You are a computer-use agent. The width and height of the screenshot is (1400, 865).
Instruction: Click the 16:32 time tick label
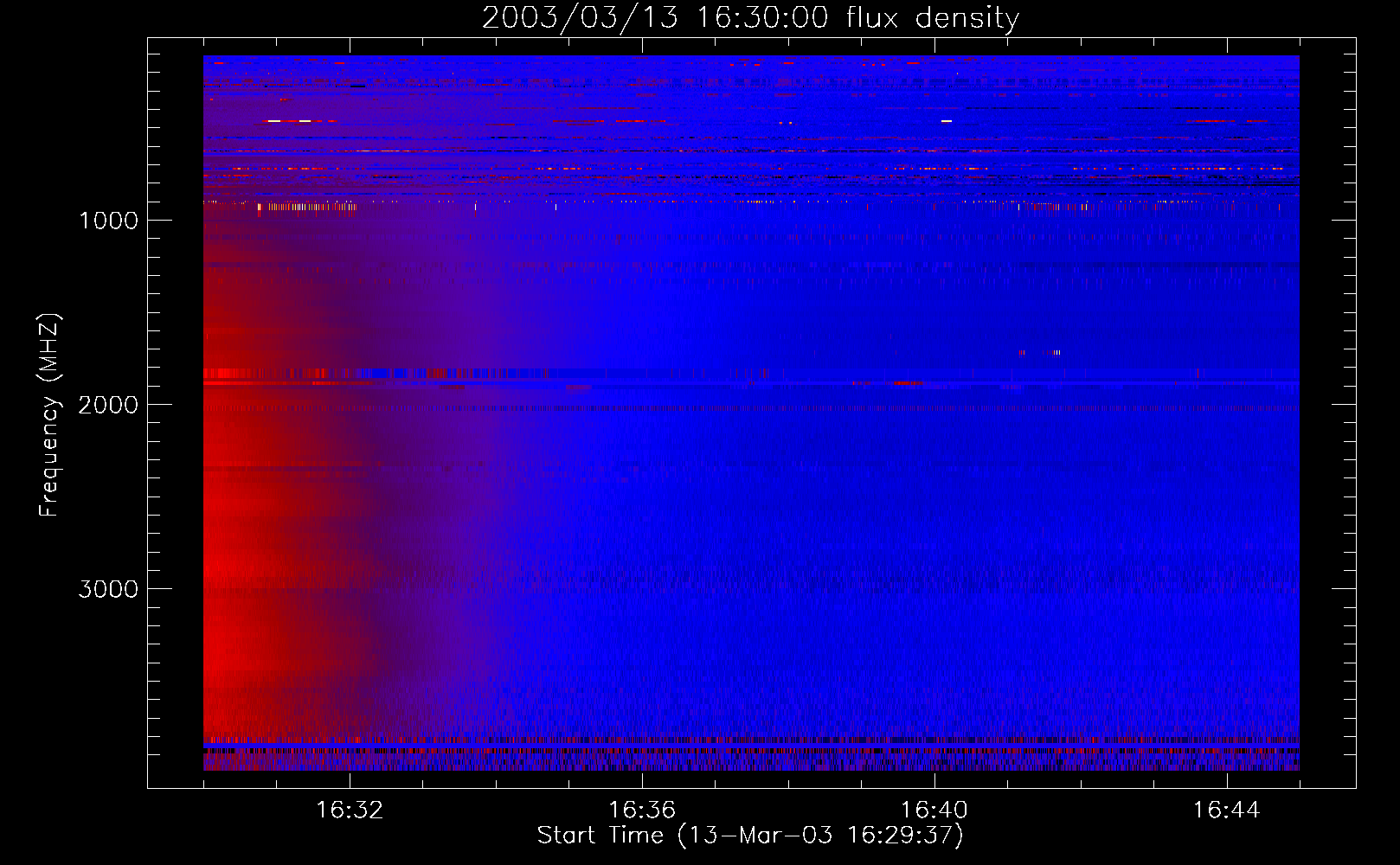tap(350, 811)
